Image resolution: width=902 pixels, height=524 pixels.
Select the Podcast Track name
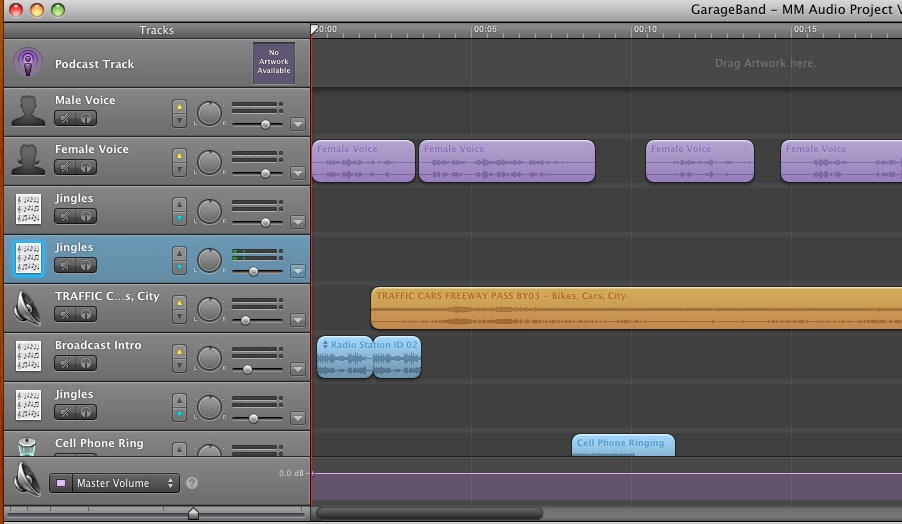[x=94, y=64]
